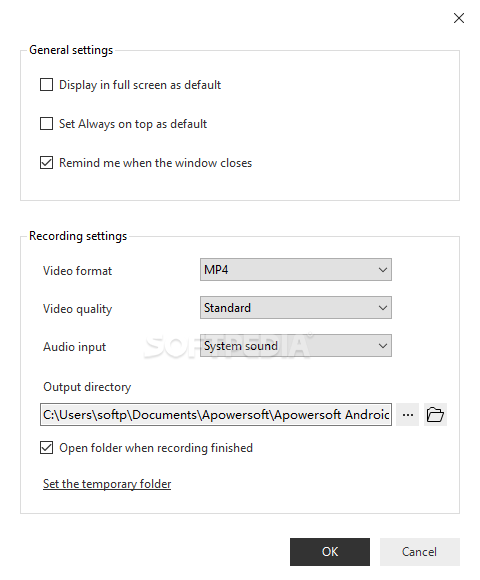Screen dimensions: 480x580
Task: Click the Set the temporary folder link
Action: point(107,484)
